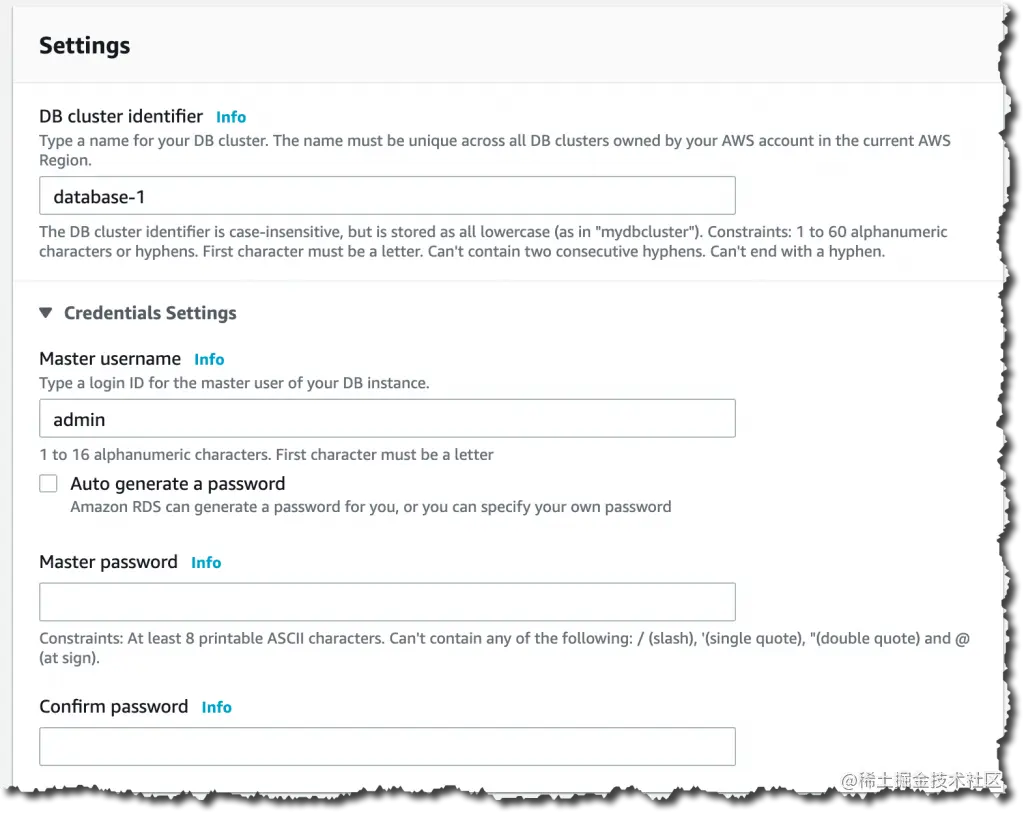The height and width of the screenshot is (813, 1024).
Task: Click into the Confirm password field
Action: [387, 746]
